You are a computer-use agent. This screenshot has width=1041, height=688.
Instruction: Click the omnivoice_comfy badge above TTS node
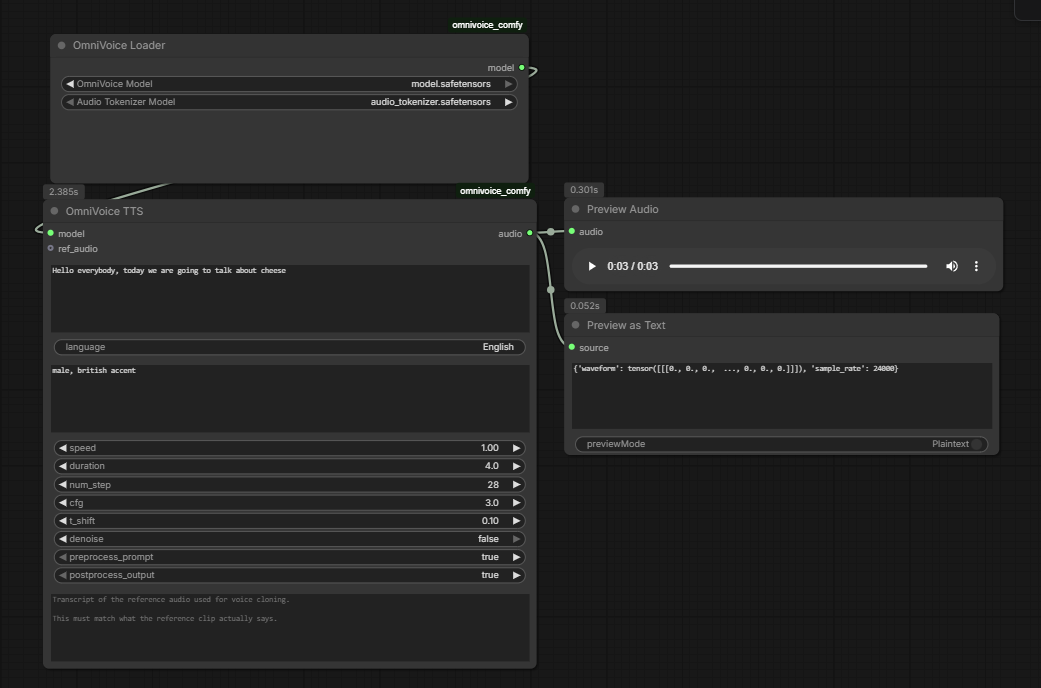click(495, 191)
